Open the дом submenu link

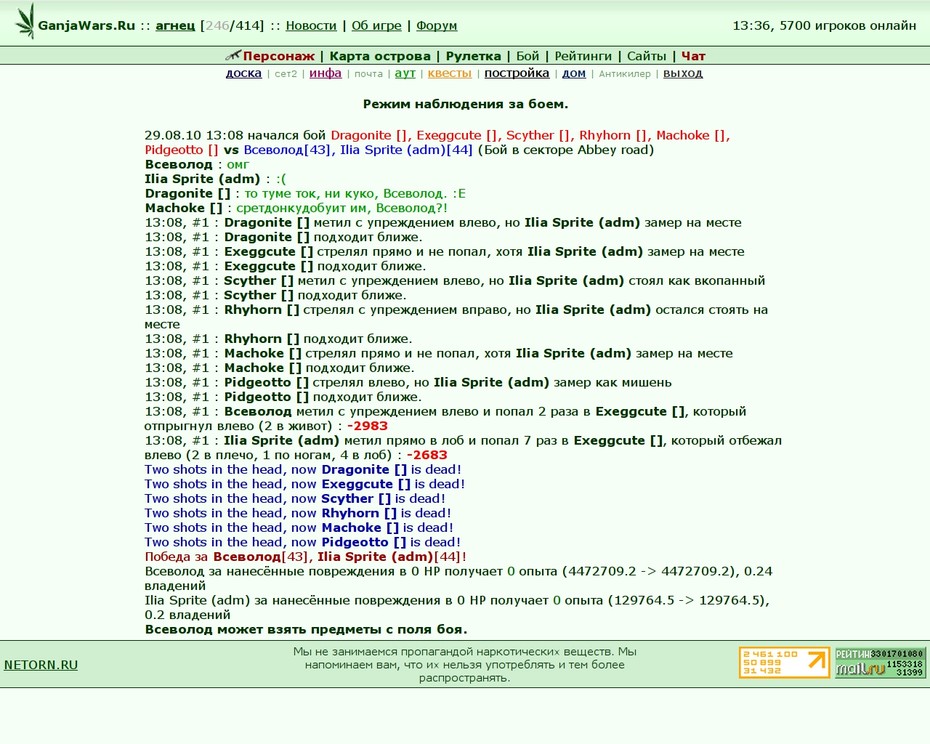point(574,73)
